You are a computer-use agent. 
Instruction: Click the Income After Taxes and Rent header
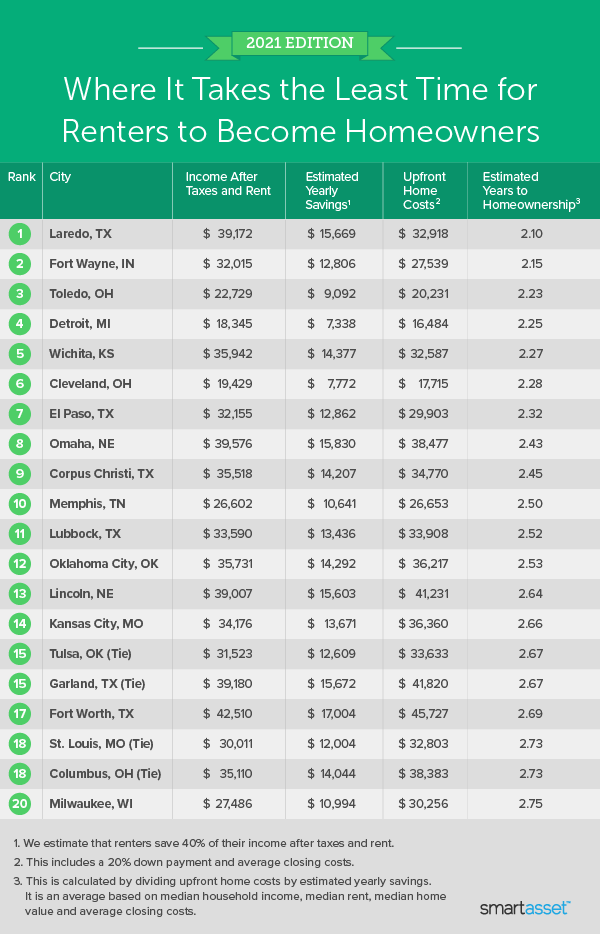228,184
